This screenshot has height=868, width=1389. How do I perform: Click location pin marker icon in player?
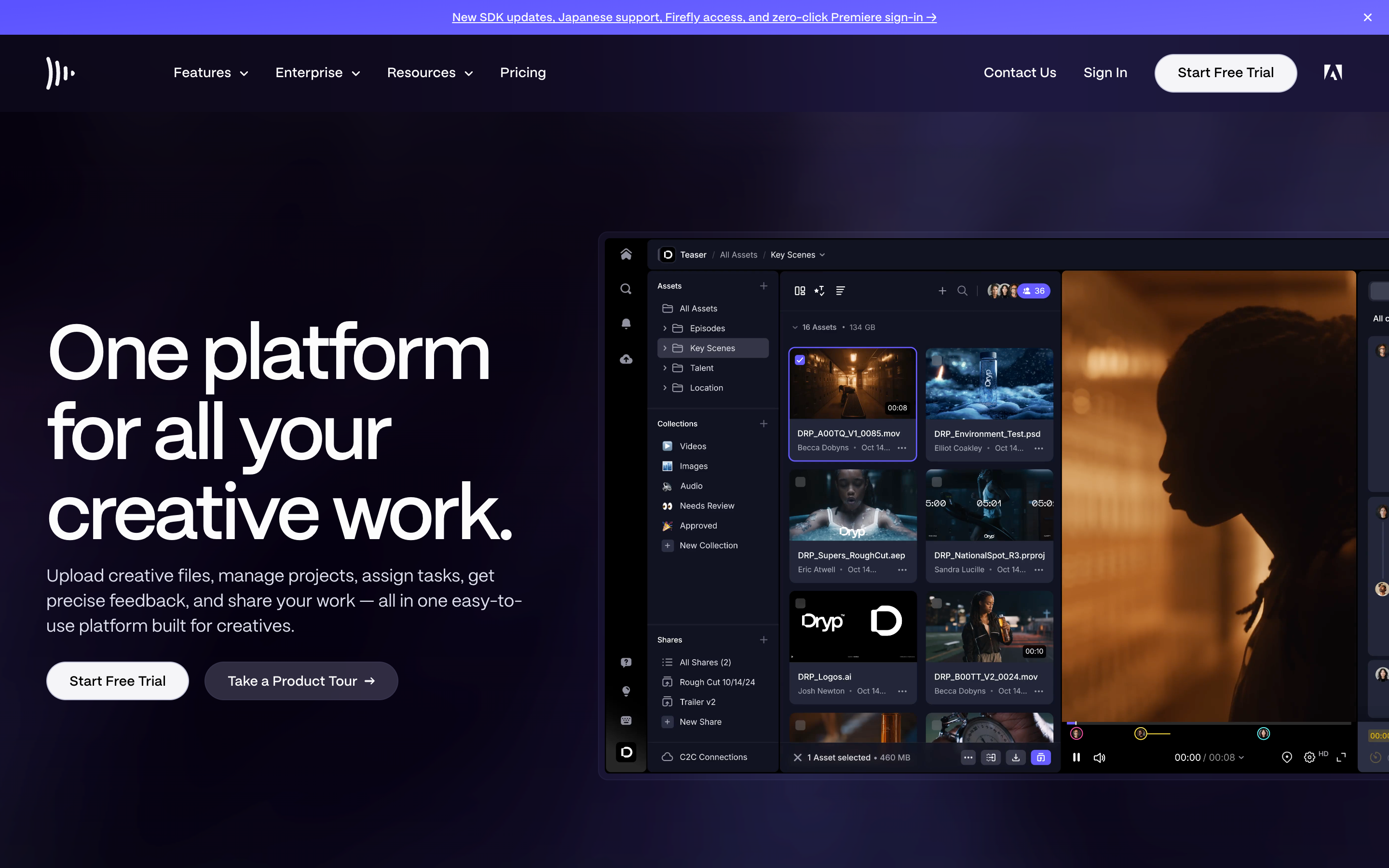[x=1287, y=758]
